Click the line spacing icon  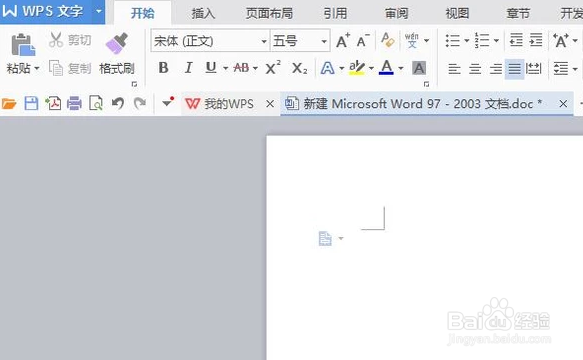tap(561, 69)
